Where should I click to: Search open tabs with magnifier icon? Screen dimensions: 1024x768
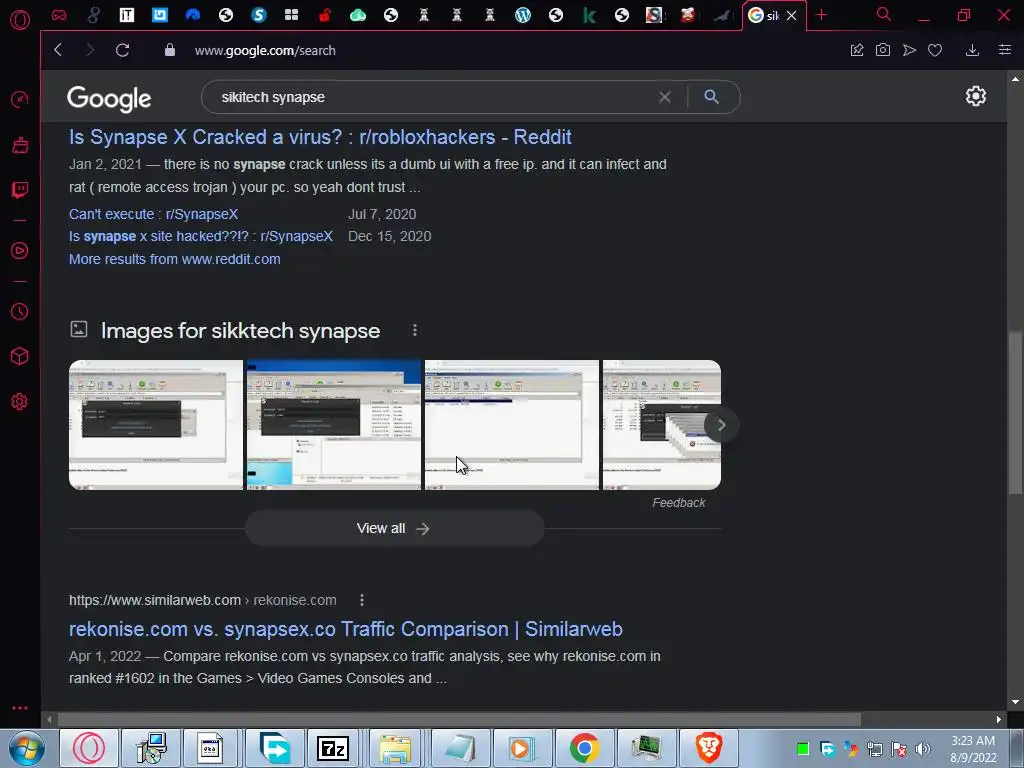point(884,14)
